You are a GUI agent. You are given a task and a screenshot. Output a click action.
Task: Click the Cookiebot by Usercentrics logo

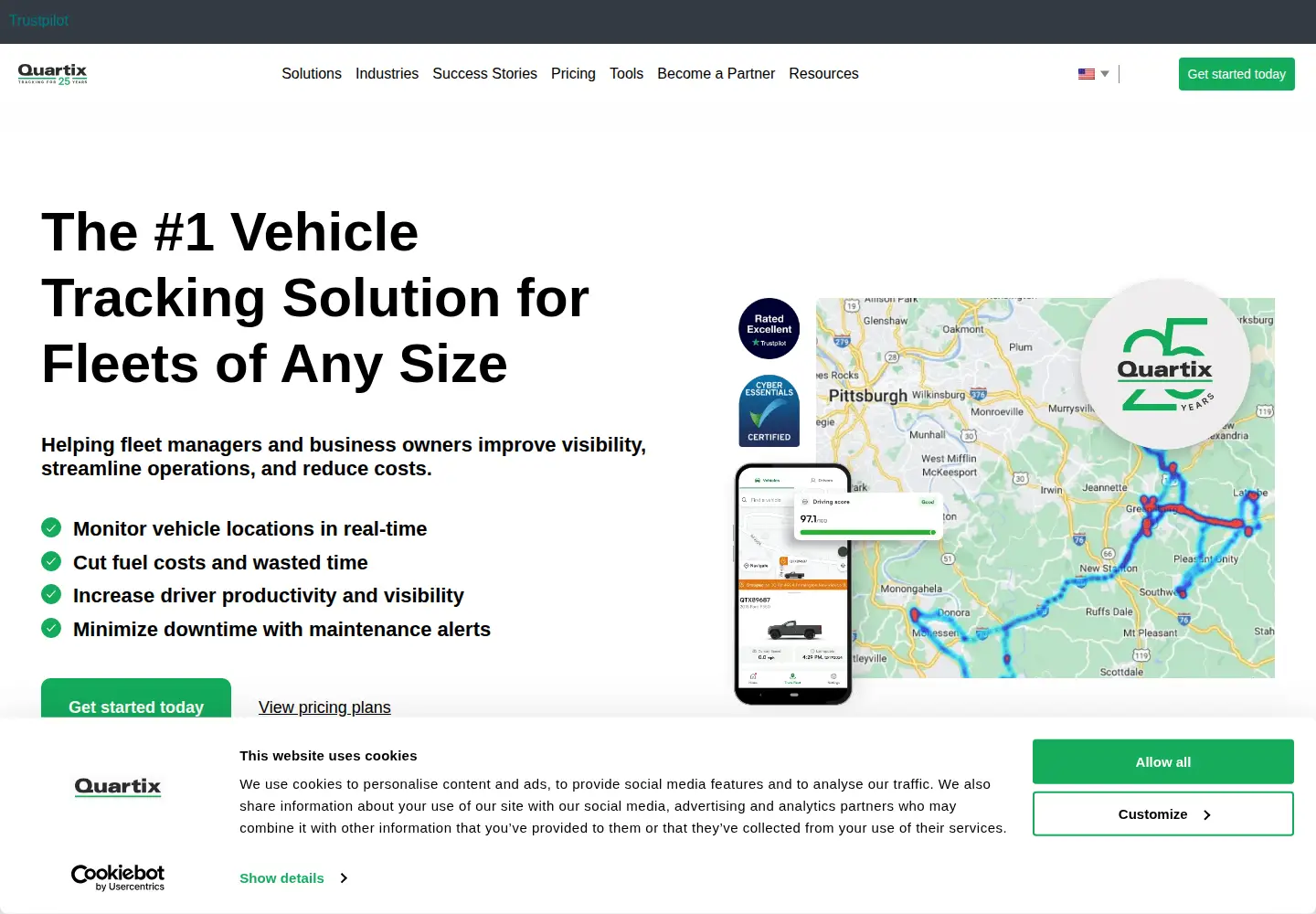click(118, 877)
